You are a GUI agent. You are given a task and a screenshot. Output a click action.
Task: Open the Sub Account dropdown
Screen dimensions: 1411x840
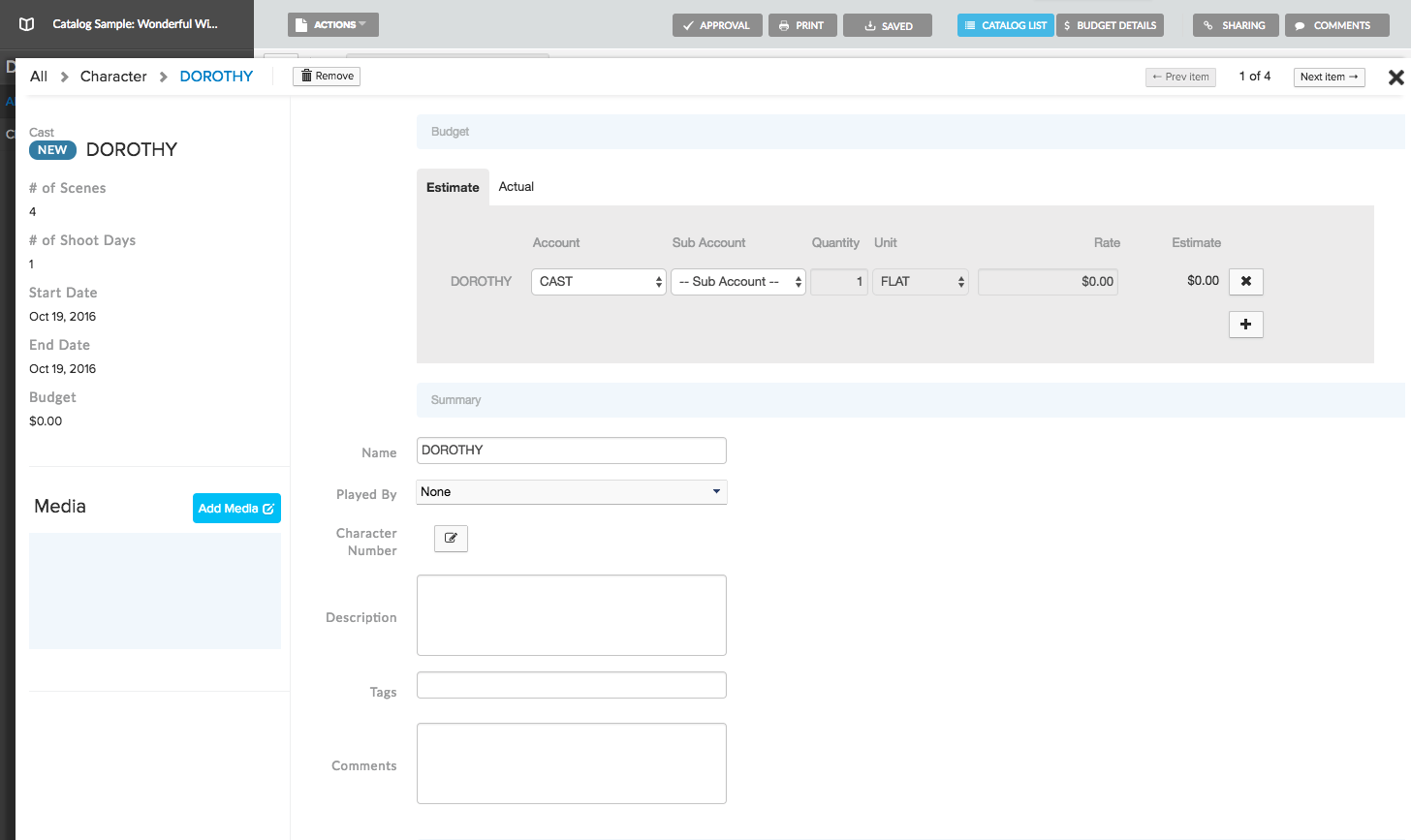738,281
